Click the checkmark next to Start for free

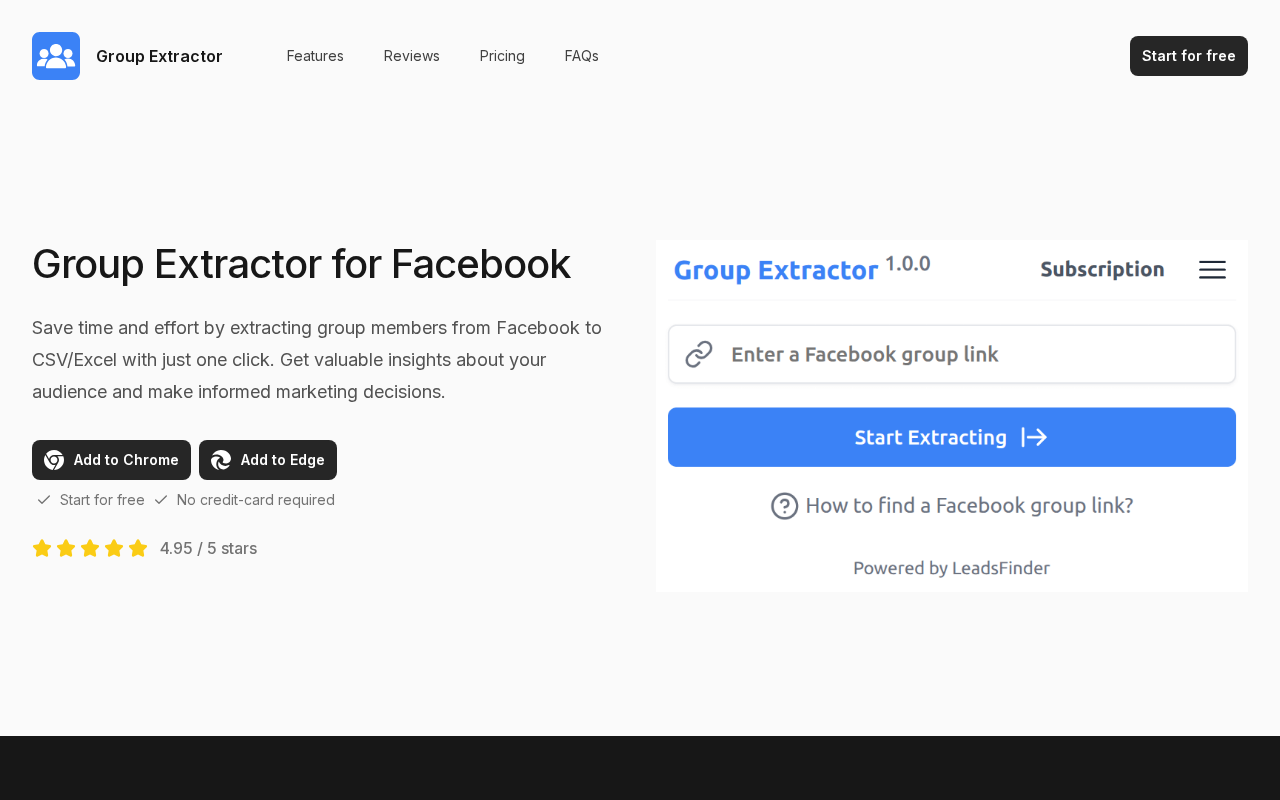pos(44,500)
